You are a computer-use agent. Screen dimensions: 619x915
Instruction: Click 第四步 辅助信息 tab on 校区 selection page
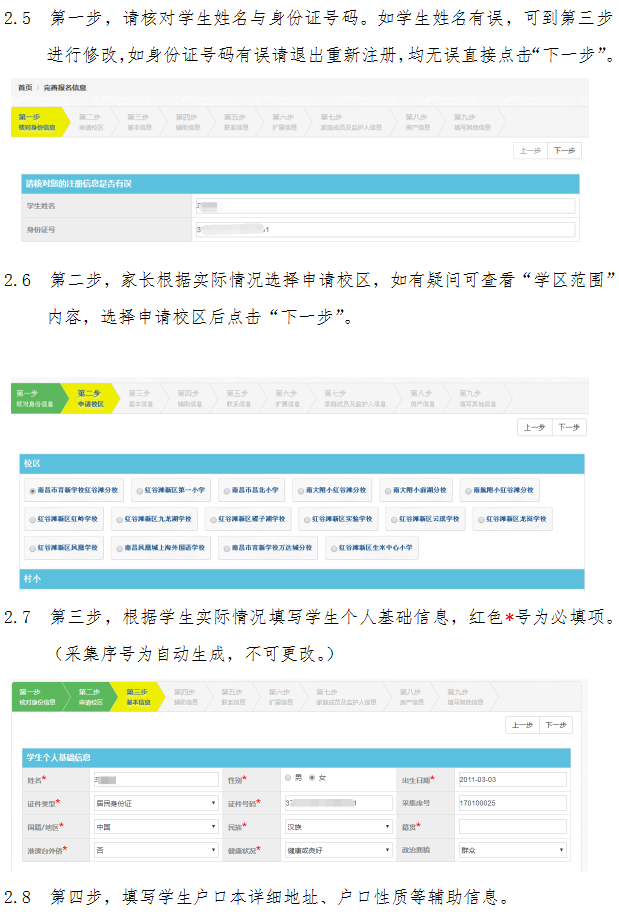pos(190,399)
